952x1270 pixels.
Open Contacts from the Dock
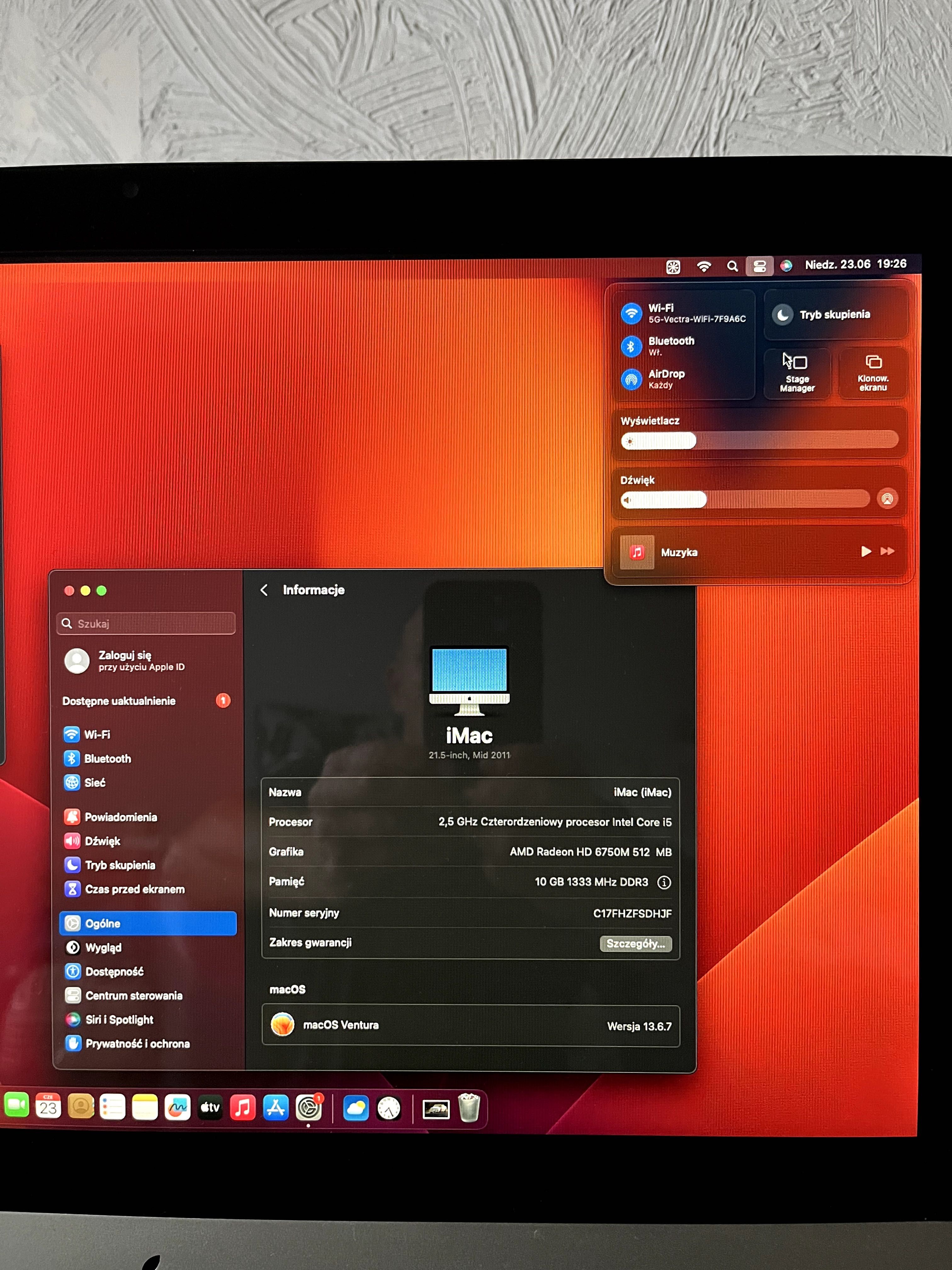pyautogui.click(x=80, y=1107)
